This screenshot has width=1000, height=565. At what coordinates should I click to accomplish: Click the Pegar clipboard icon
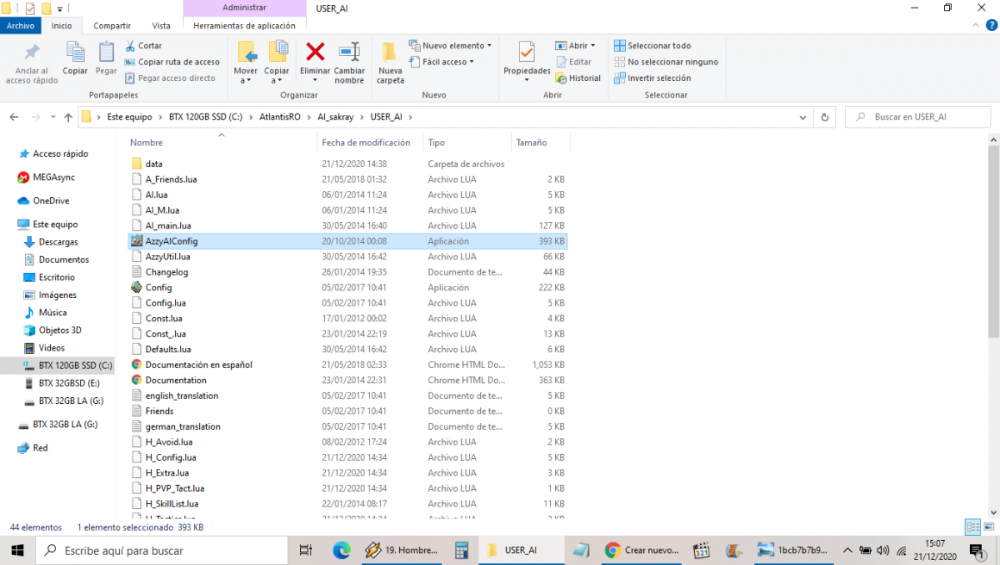[x=106, y=52]
